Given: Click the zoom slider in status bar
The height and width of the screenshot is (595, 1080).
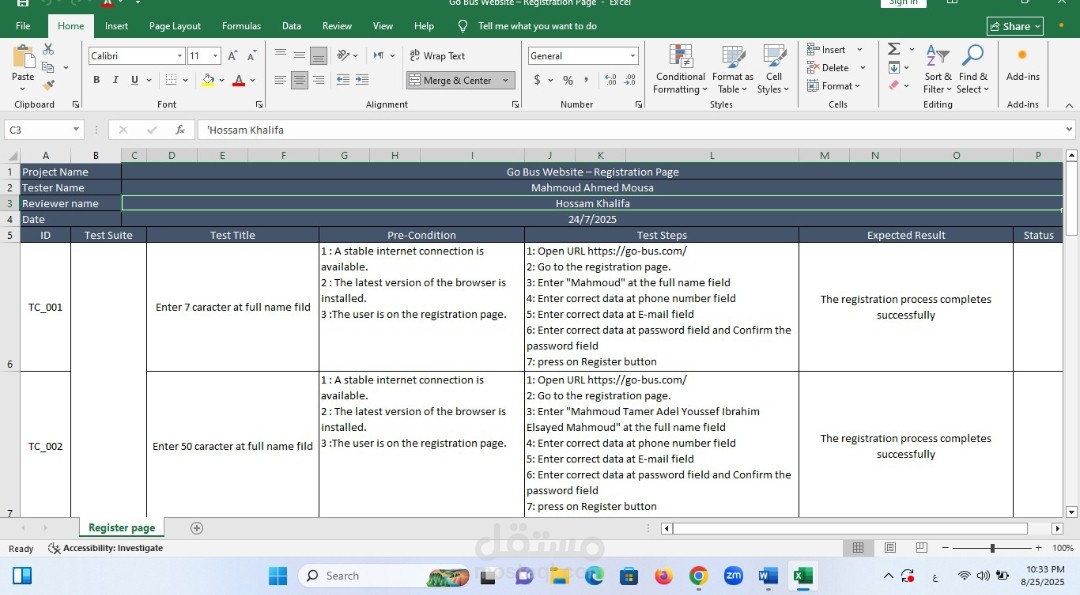Looking at the screenshot, I should coord(992,548).
